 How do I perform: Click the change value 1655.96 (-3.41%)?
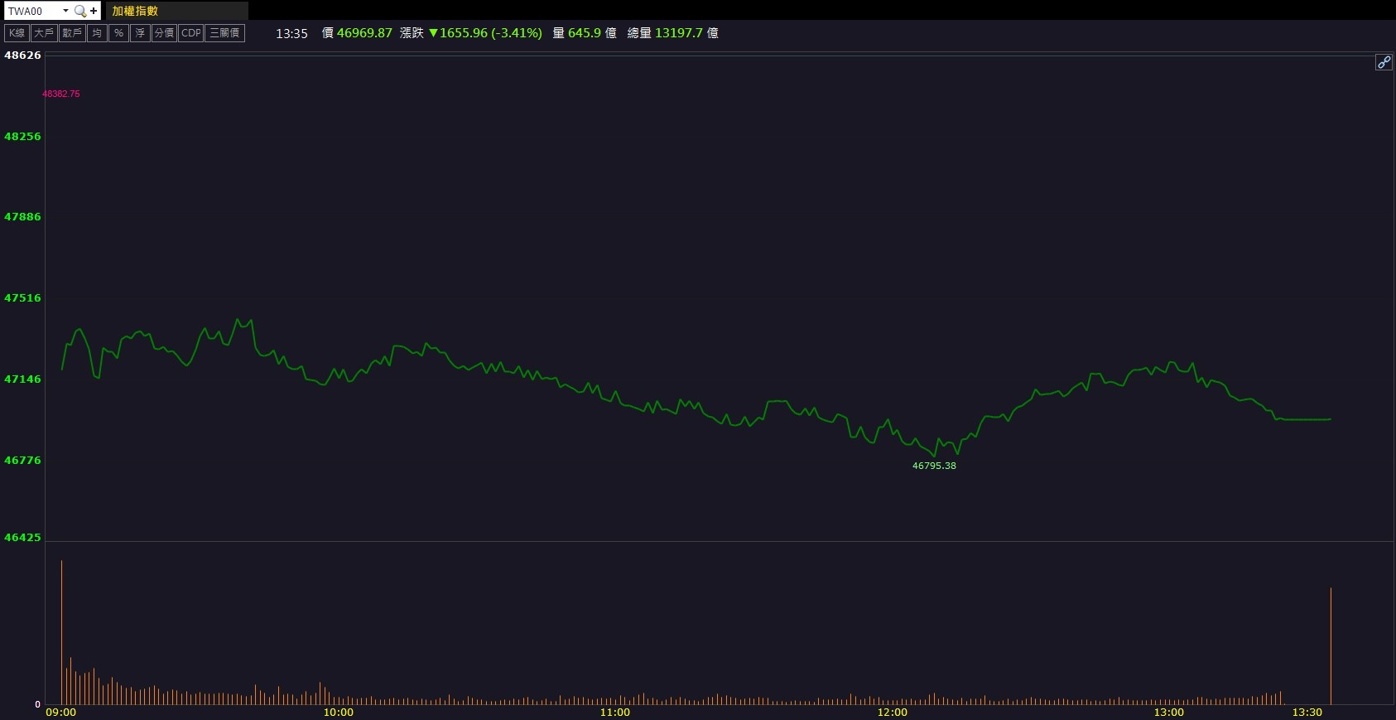(x=491, y=33)
